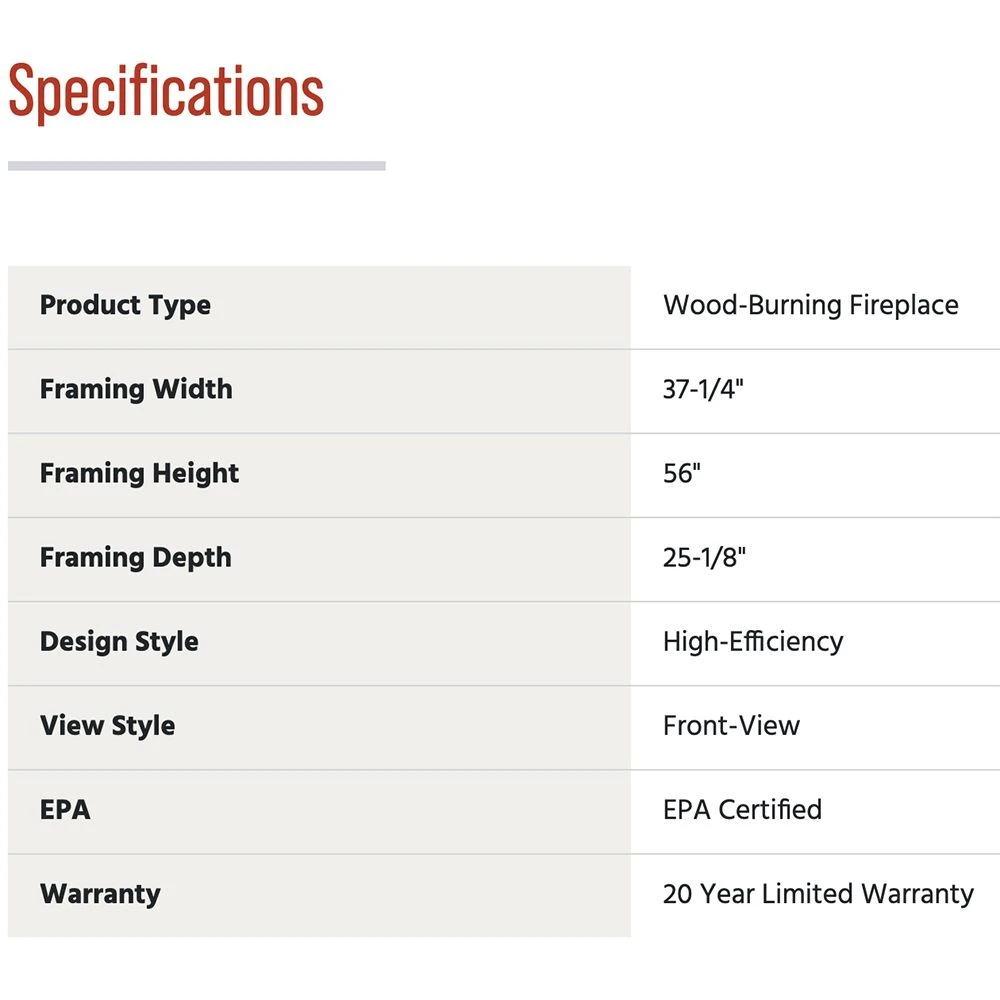Viewport: 1000px width, 1000px height.
Task: Select the Framing Depth label
Action: point(135,557)
